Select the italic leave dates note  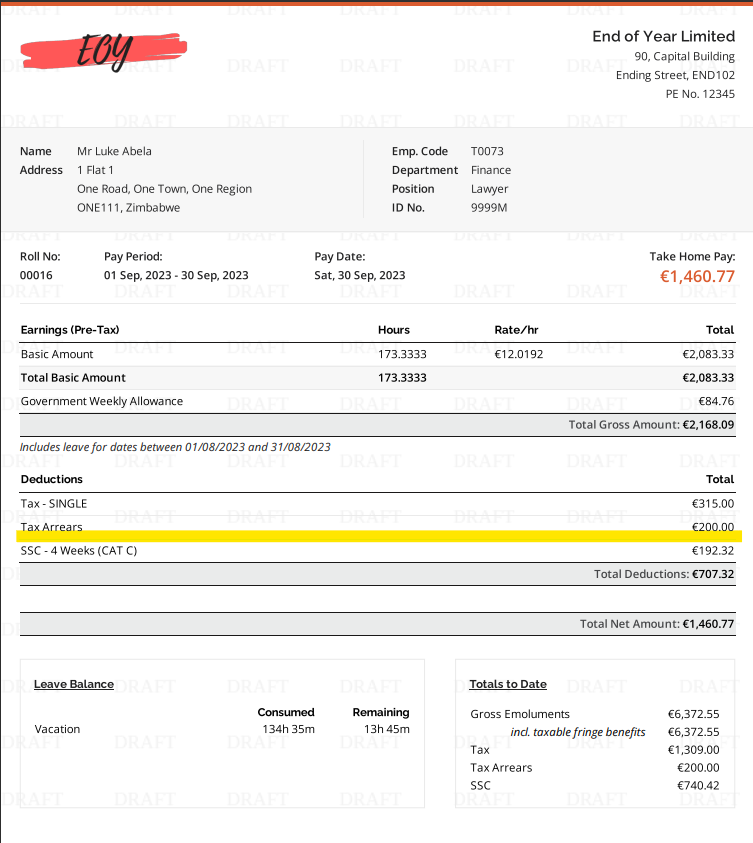175,447
